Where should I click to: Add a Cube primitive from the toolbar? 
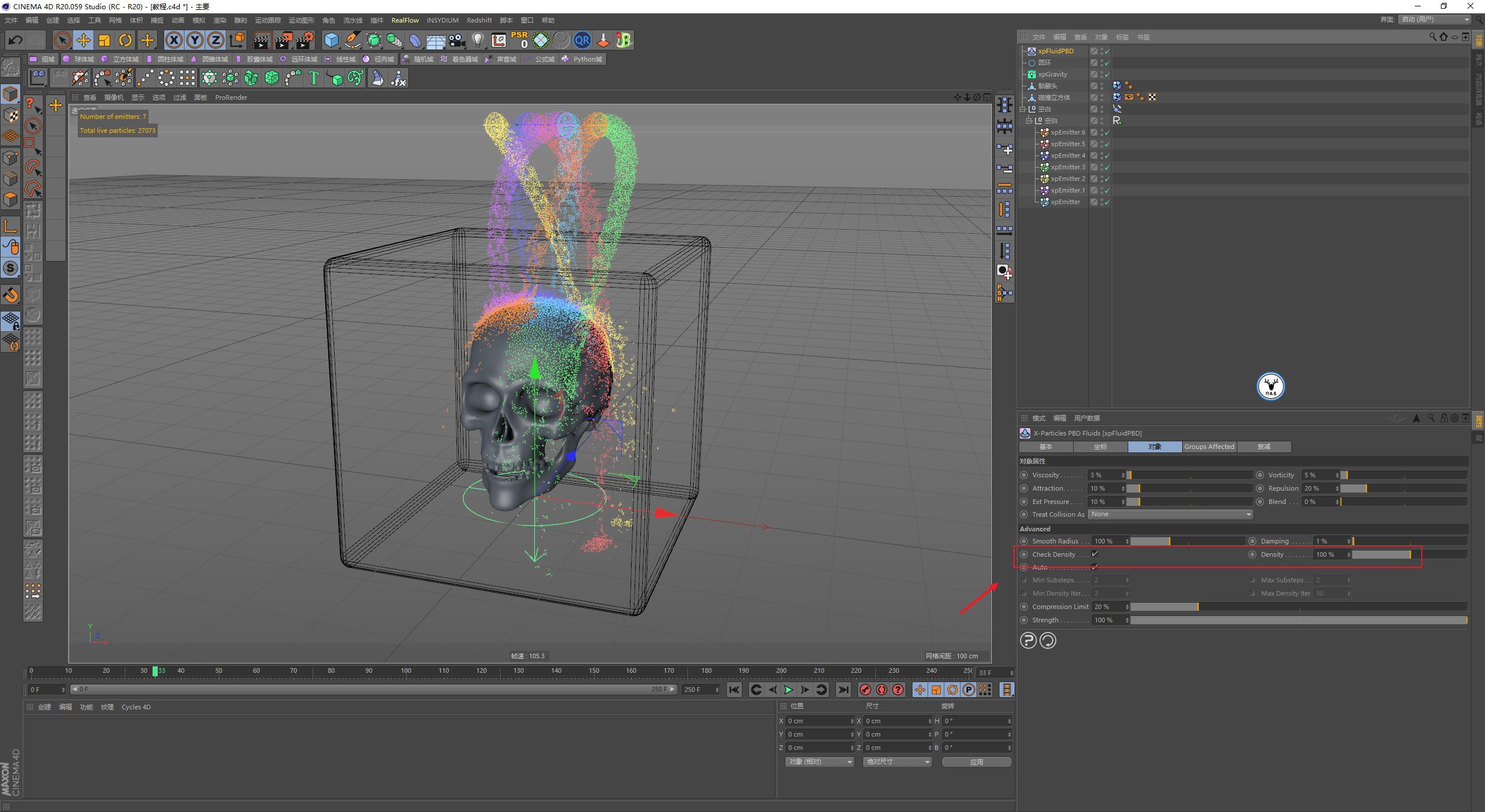[331, 40]
